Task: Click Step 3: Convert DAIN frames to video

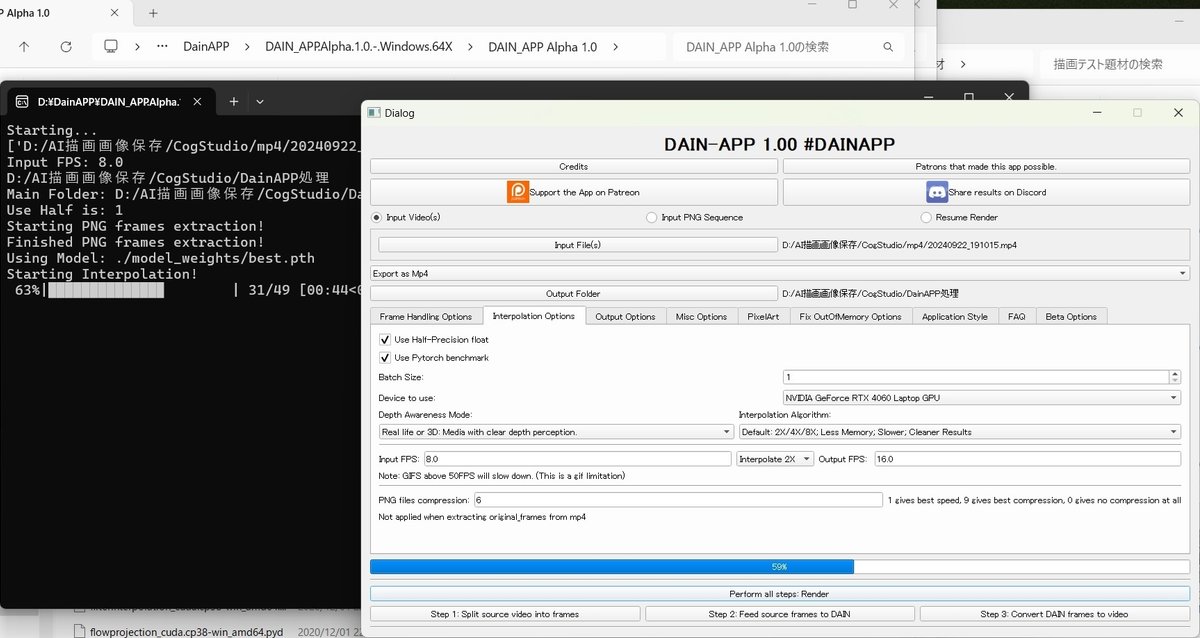Action: 1054,614
